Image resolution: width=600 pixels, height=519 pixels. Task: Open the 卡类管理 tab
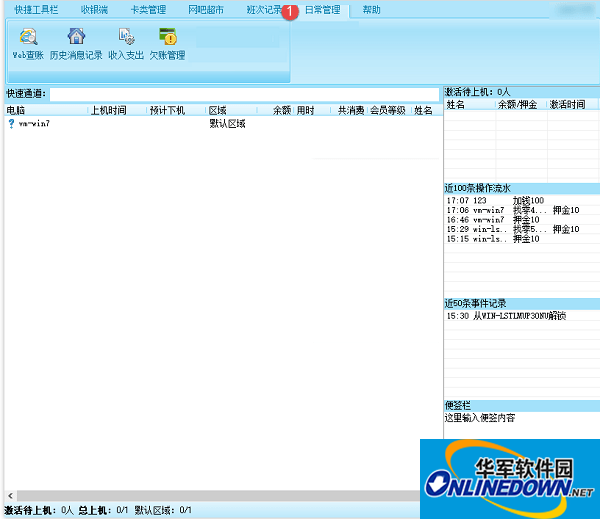tap(148, 10)
